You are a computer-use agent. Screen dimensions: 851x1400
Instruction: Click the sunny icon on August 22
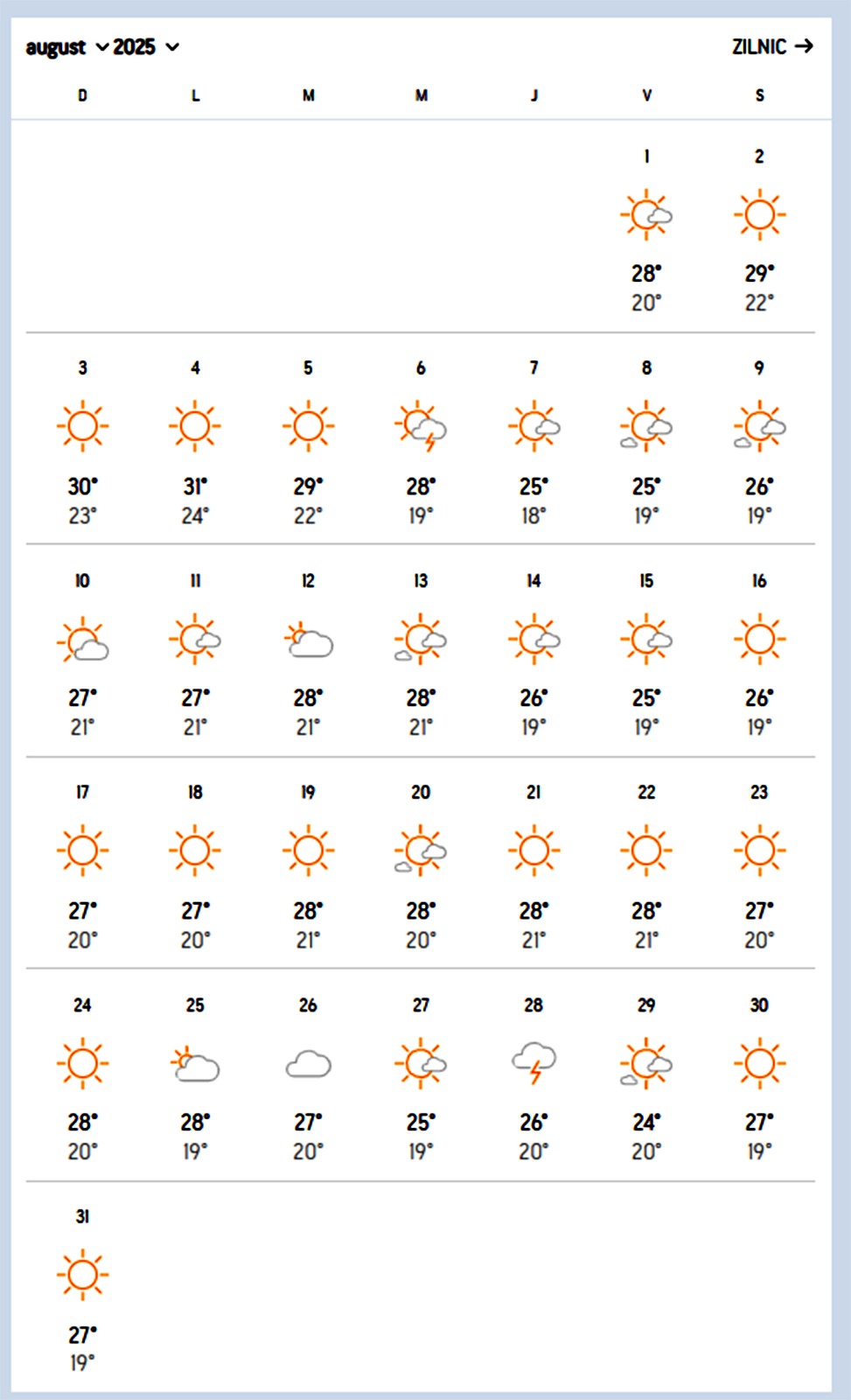coord(646,850)
